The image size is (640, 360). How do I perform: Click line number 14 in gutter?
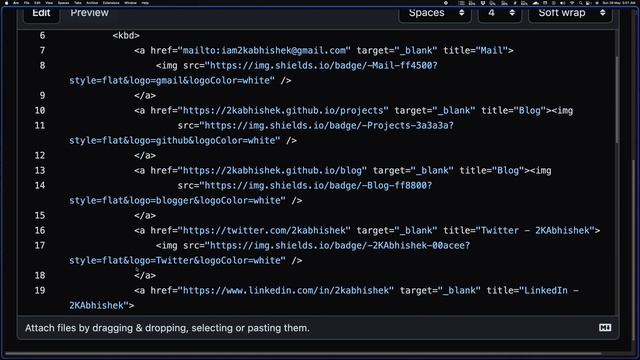point(40,186)
